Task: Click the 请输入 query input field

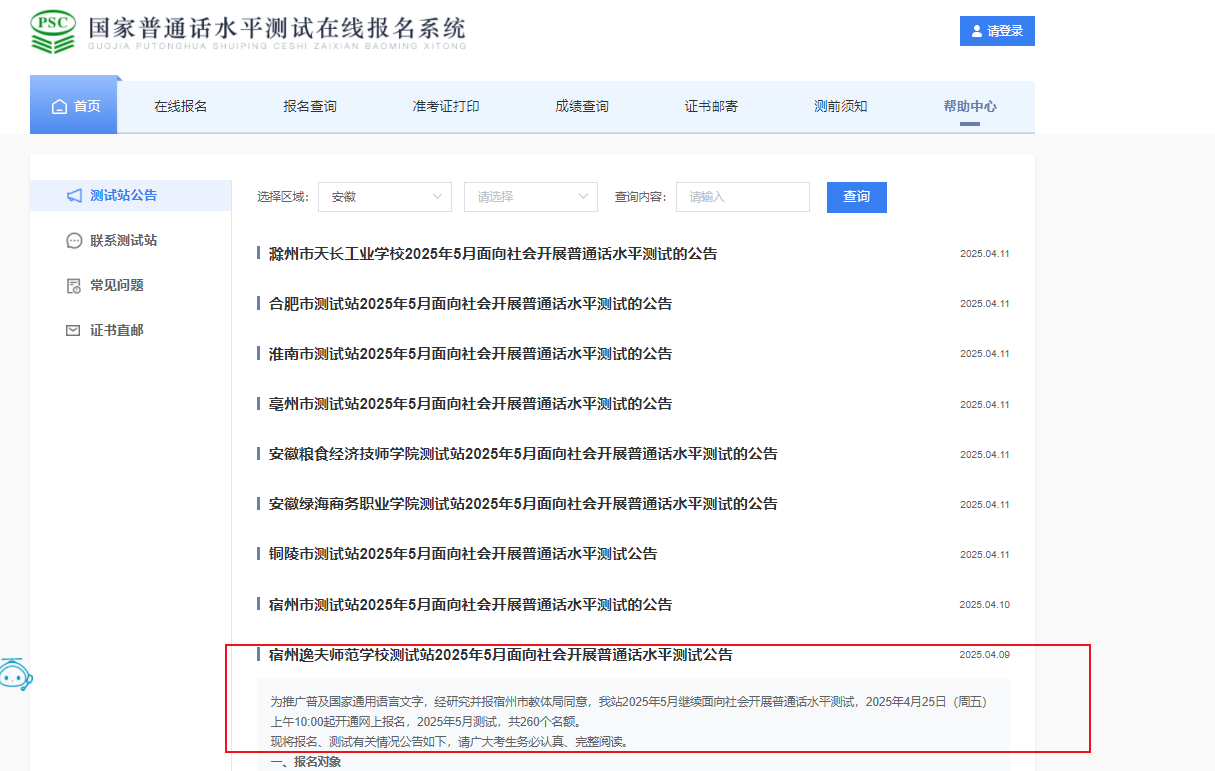Action: [x=743, y=197]
